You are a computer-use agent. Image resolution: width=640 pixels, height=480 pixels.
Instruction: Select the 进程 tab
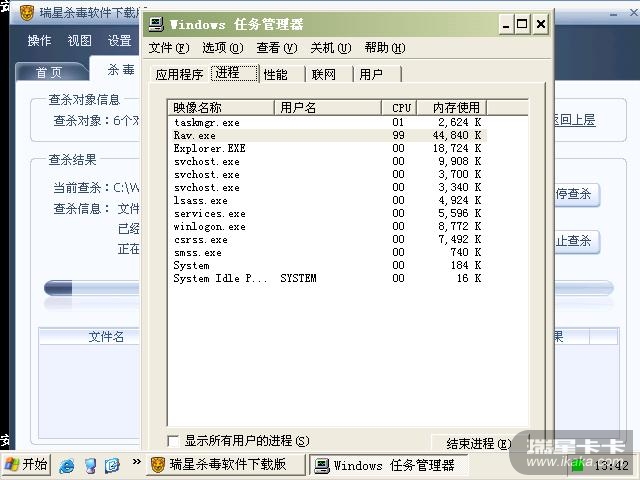pyautogui.click(x=235, y=73)
